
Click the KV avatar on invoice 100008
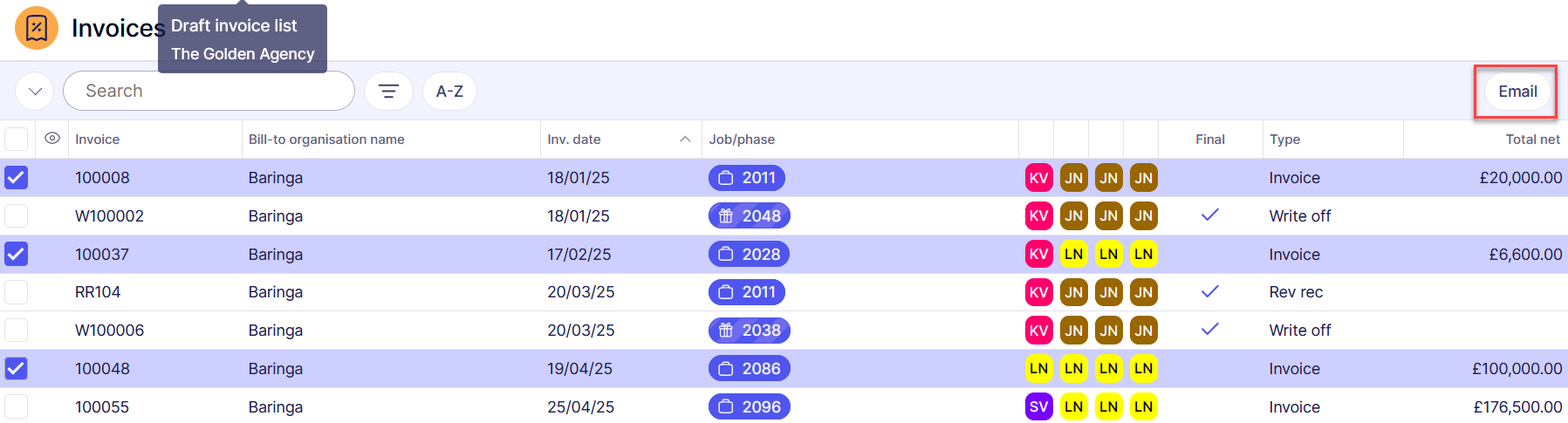coord(1038,178)
